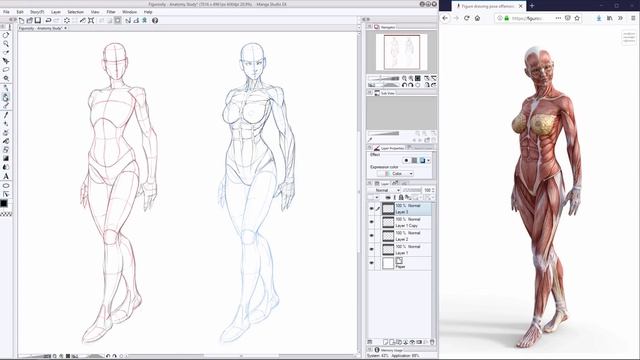Open the Filter menu

(111, 12)
